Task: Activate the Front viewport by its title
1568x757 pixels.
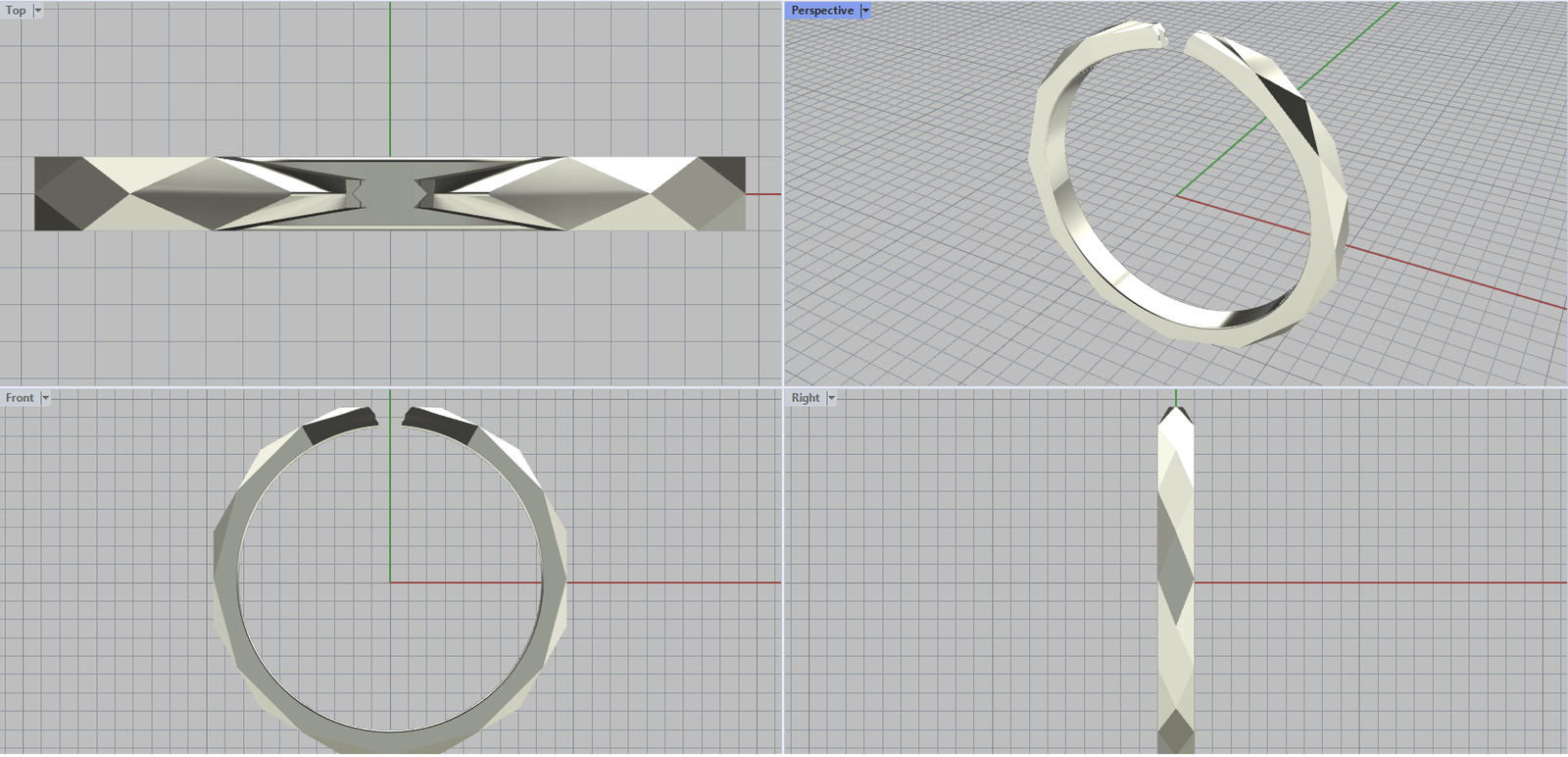Action: 19,398
